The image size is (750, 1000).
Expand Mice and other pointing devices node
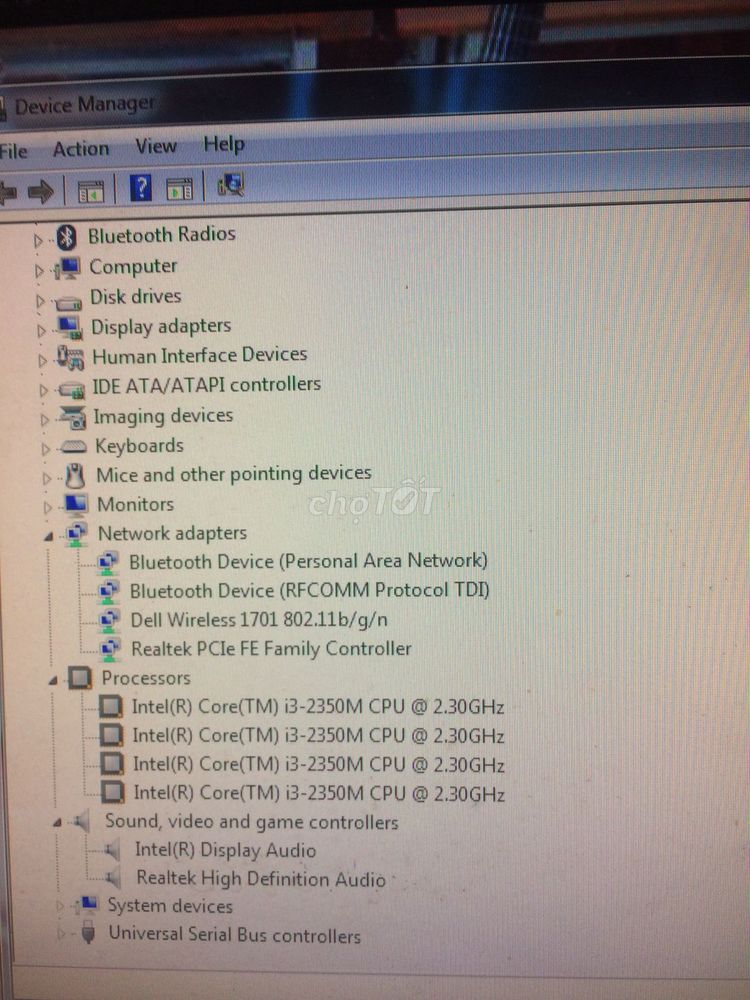tap(47, 478)
